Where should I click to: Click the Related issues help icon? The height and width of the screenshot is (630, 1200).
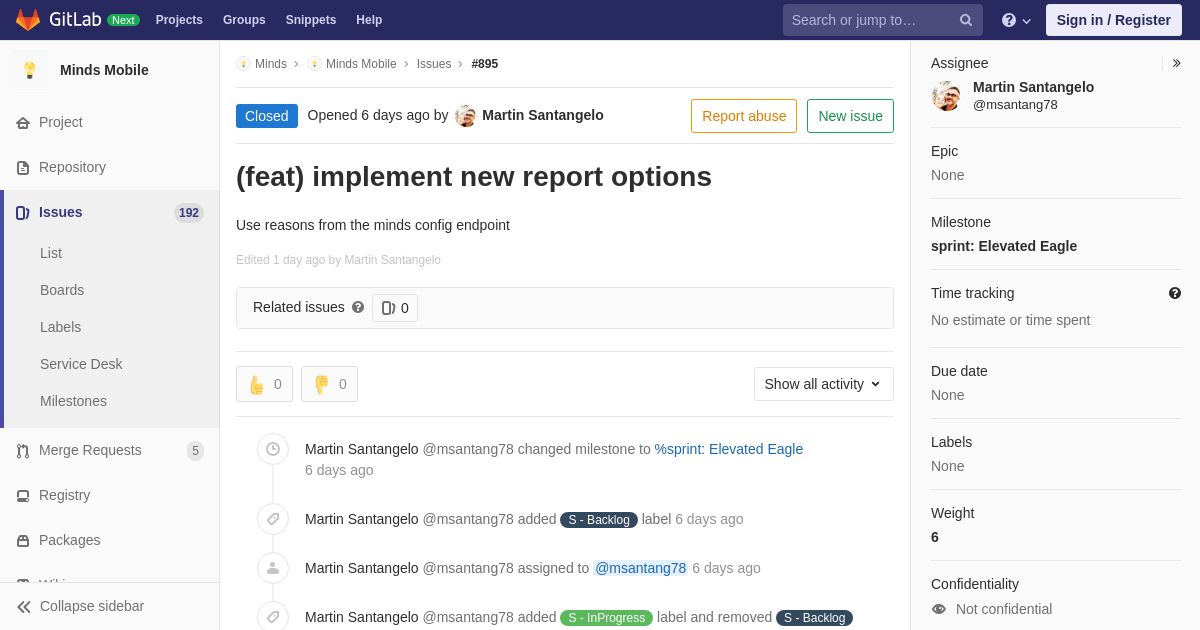click(x=358, y=307)
